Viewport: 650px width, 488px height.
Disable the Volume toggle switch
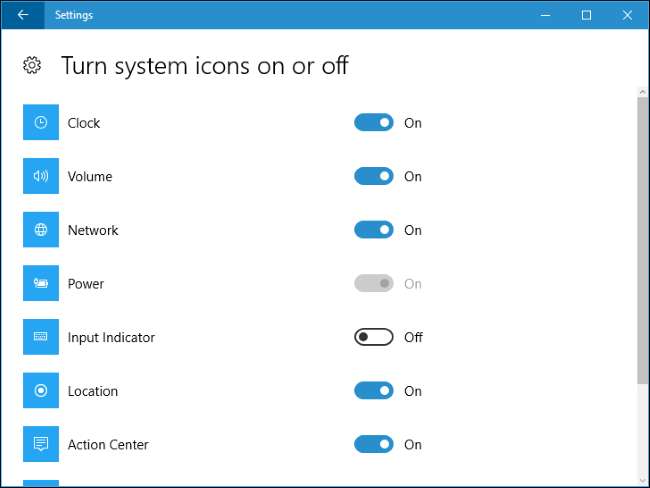(374, 177)
